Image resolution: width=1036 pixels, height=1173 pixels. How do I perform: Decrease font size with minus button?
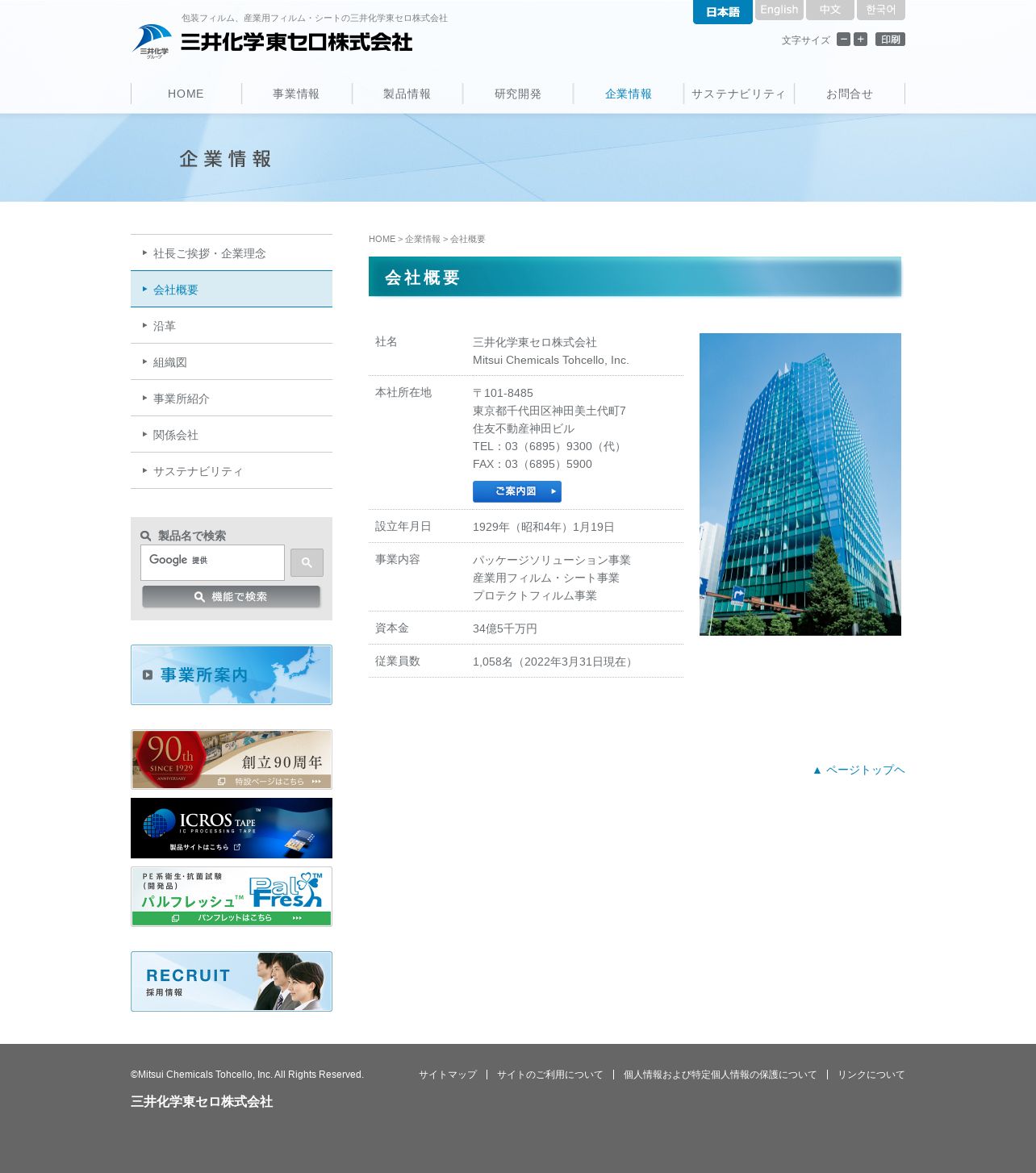(843, 40)
